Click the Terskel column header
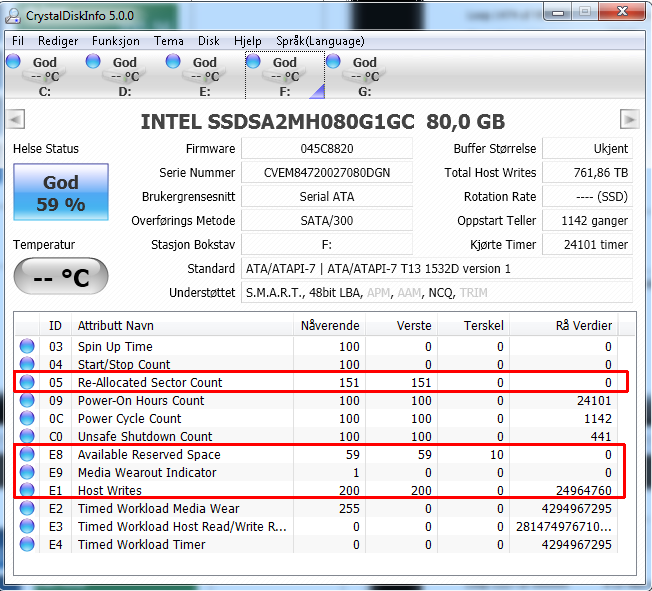The width and height of the screenshot is (652, 591). 473,325
